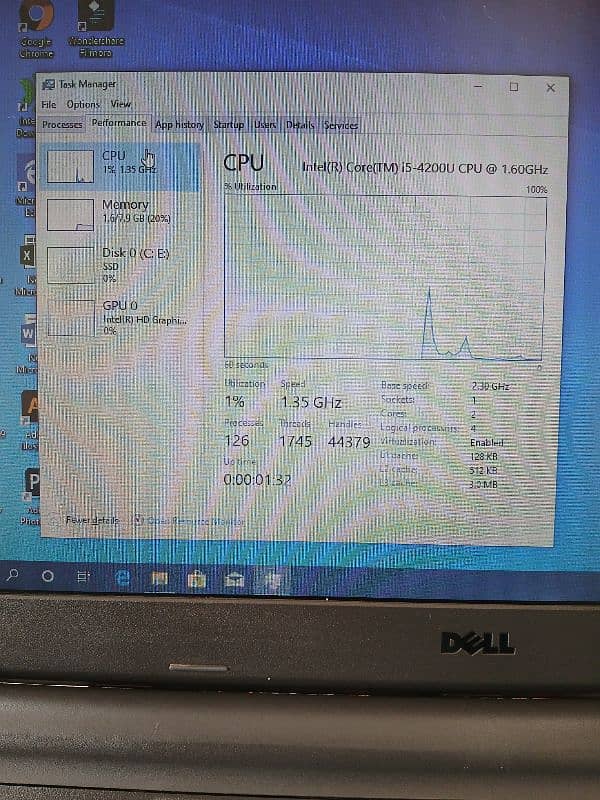600x800 pixels.
Task: Open Microsoft Store from taskbar
Action: tap(196, 580)
